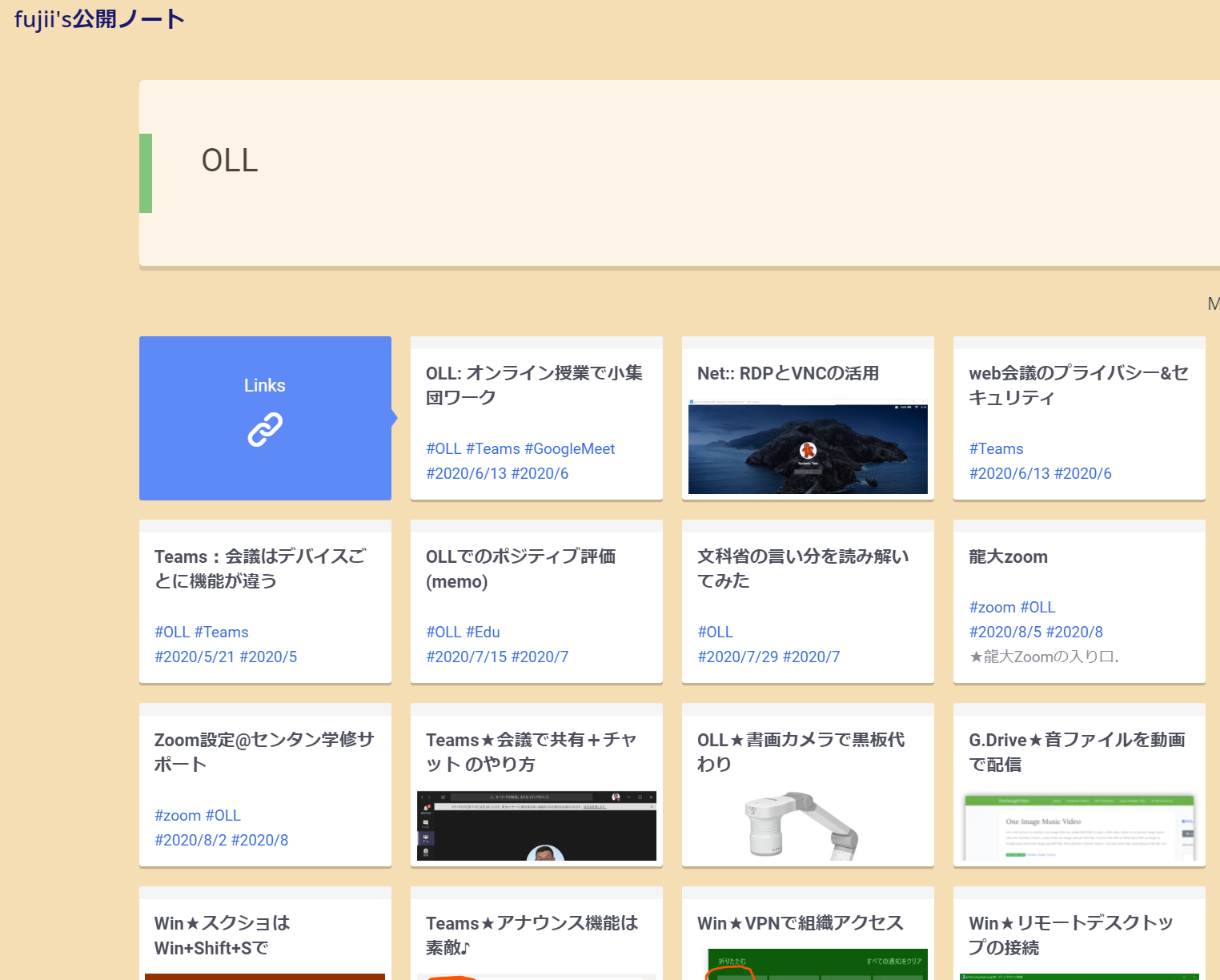Click green notification thumbnail in VPNで組織アクセス card
This screenshot has width=1220, height=980.
pos(817,964)
